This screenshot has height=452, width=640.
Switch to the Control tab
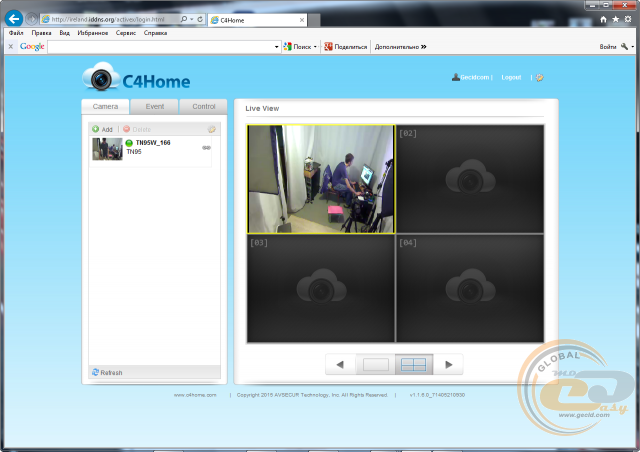[x=204, y=107]
